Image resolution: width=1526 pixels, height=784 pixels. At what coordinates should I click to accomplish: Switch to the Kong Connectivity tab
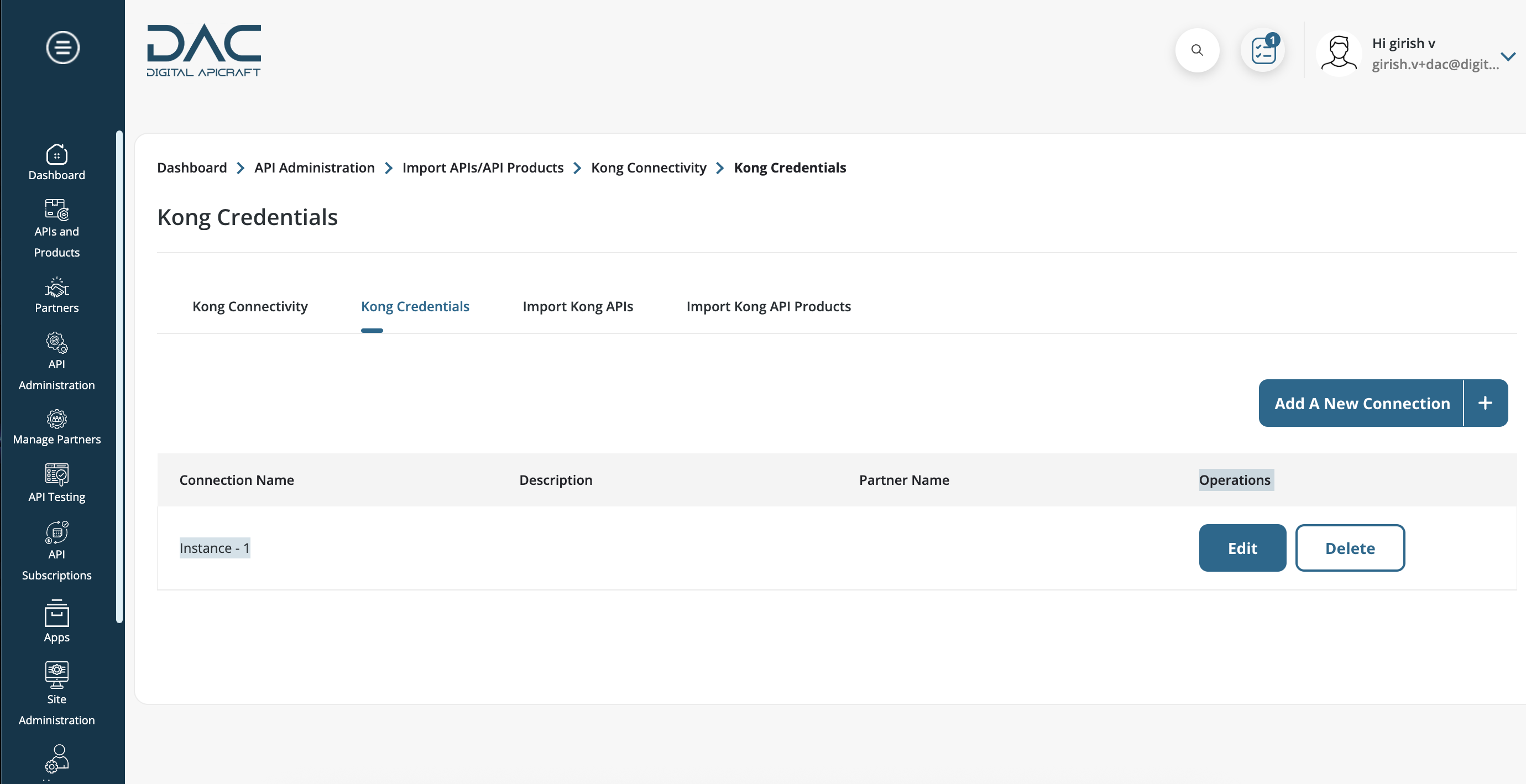click(250, 306)
